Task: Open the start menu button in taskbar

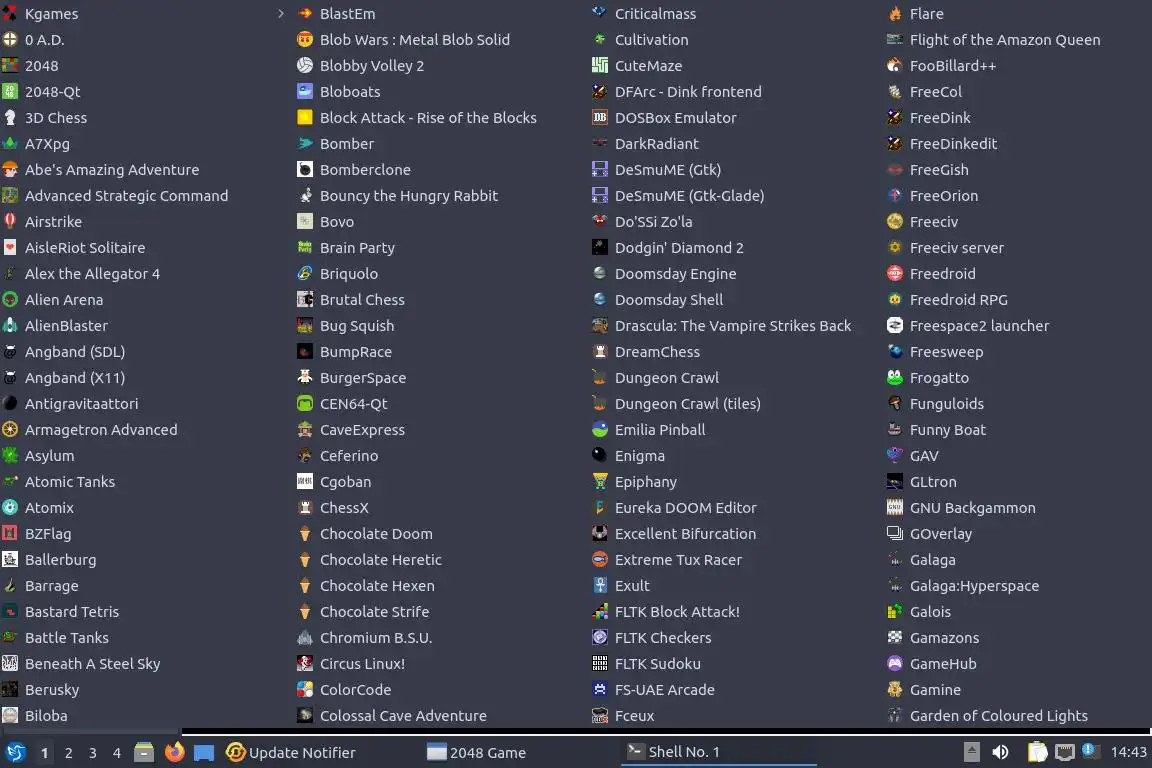Action: [15, 752]
